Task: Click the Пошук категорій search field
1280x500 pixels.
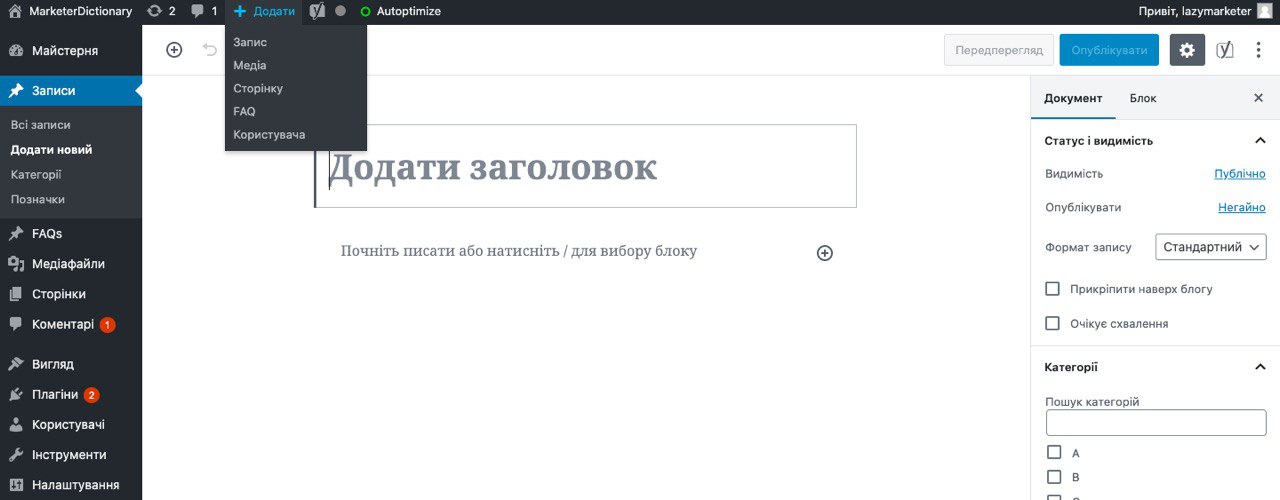Action: point(1156,422)
